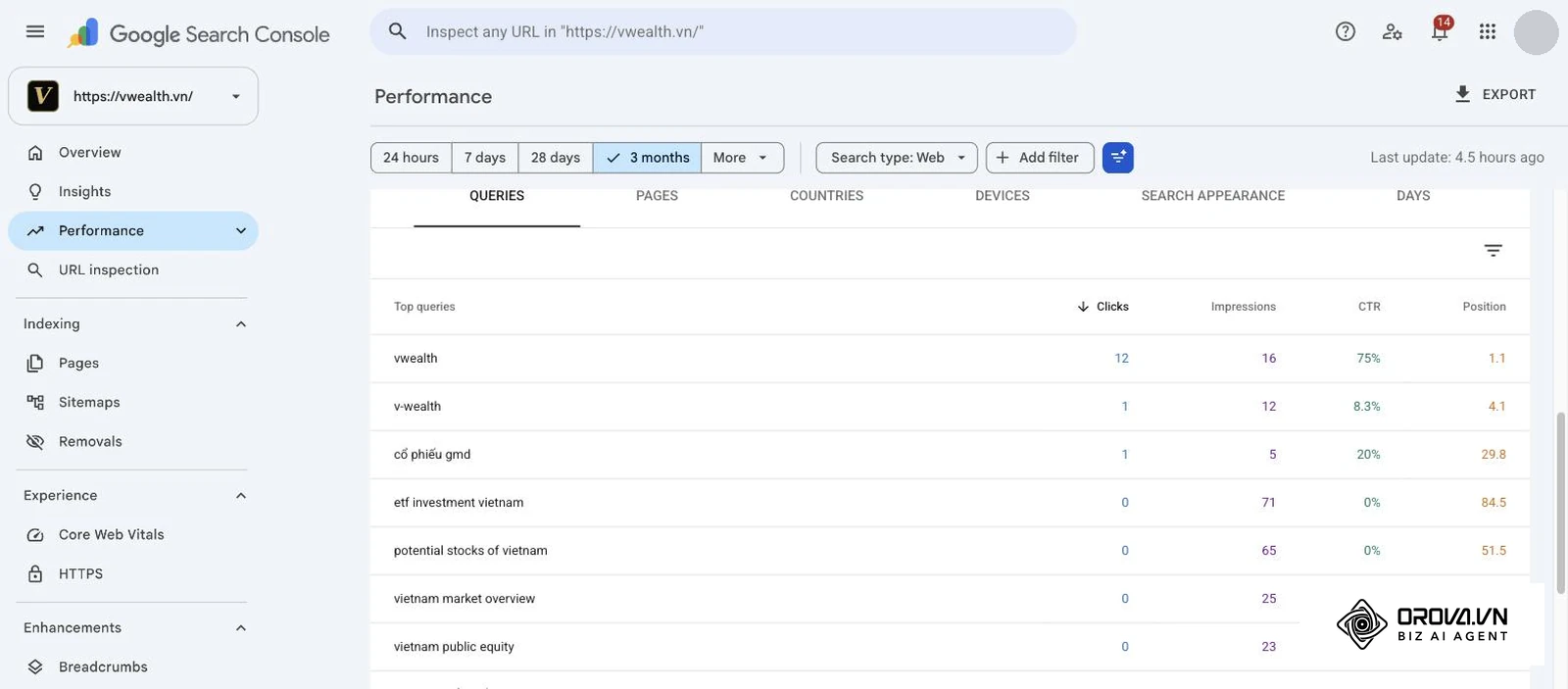
Task: Switch to the DAYS tab
Action: pyautogui.click(x=1413, y=196)
